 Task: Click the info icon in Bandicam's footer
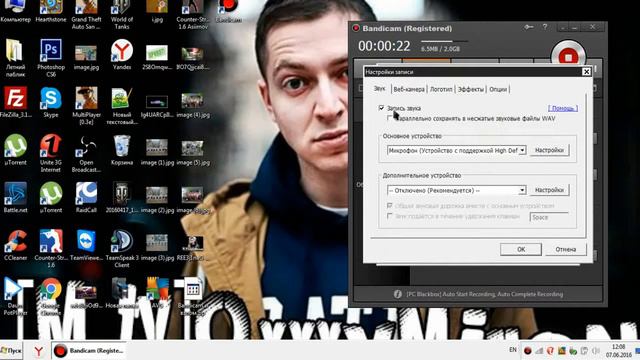click(x=398, y=294)
